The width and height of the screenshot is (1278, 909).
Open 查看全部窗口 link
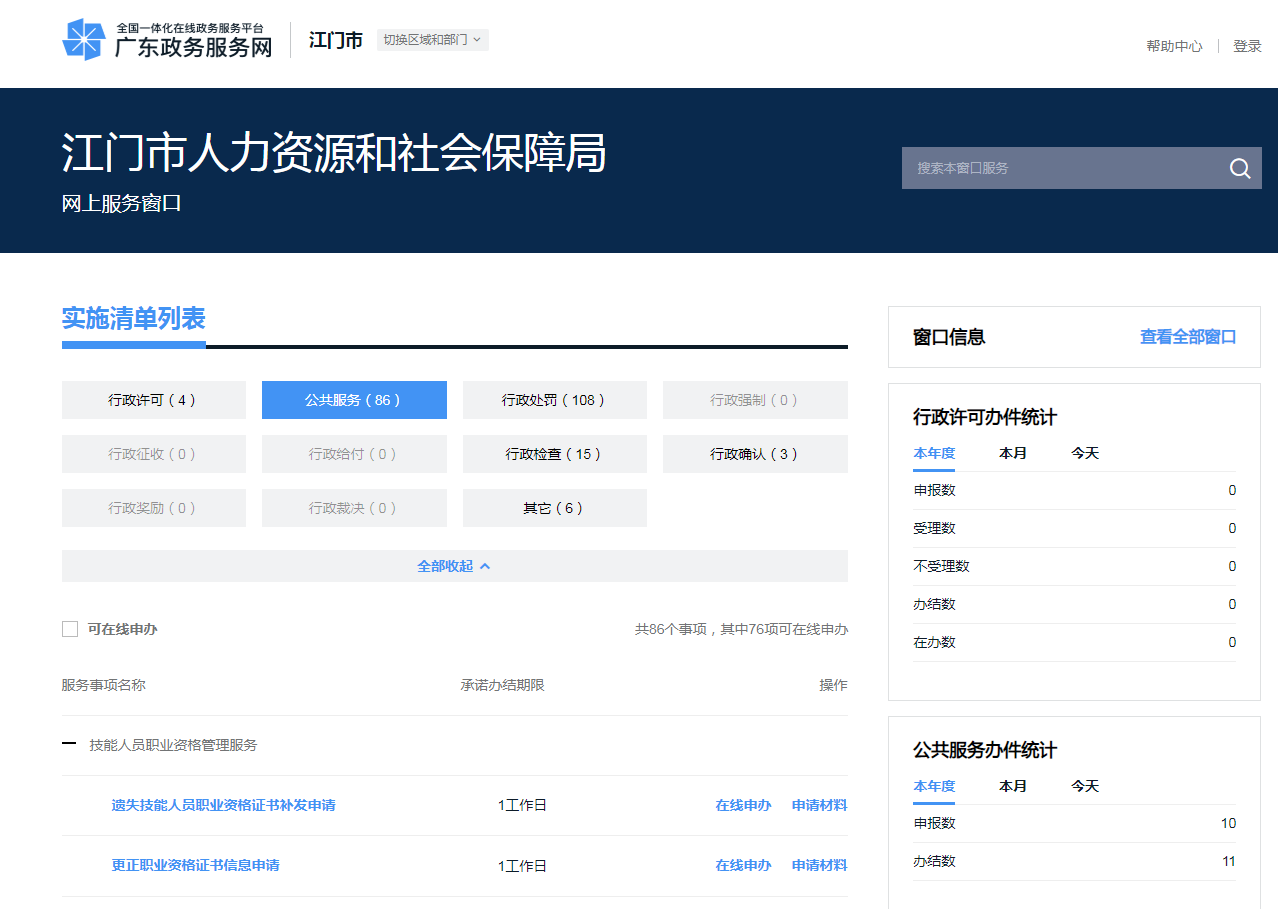[x=1188, y=337]
